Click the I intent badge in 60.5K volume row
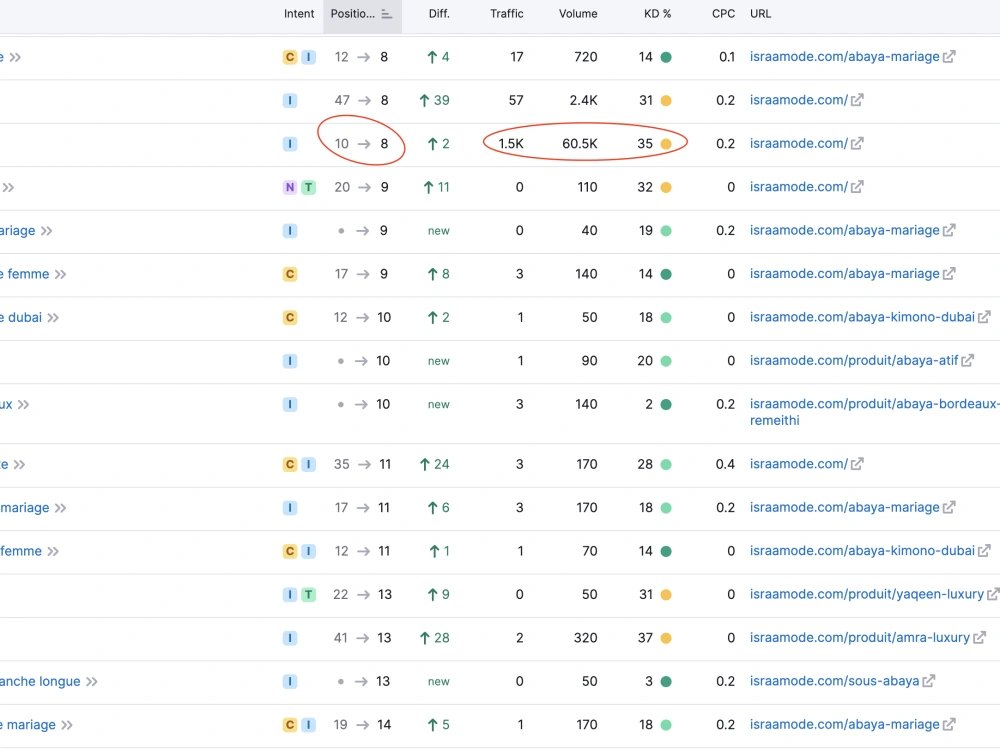The height and width of the screenshot is (750, 1000). [x=290, y=144]
